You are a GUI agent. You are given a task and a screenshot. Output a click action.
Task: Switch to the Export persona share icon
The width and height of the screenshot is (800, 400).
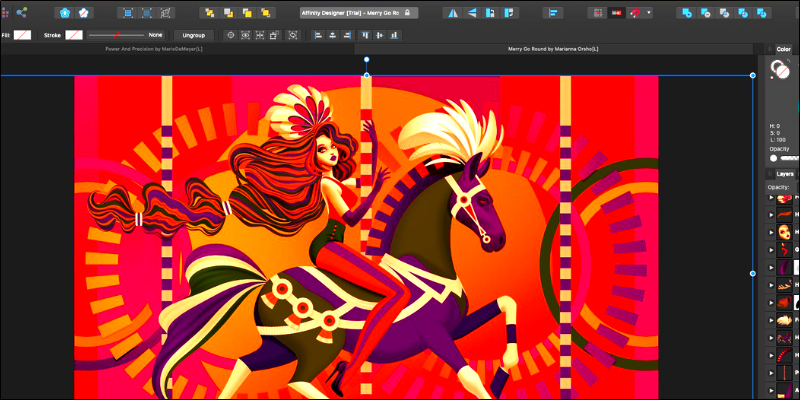coord(21,13)
